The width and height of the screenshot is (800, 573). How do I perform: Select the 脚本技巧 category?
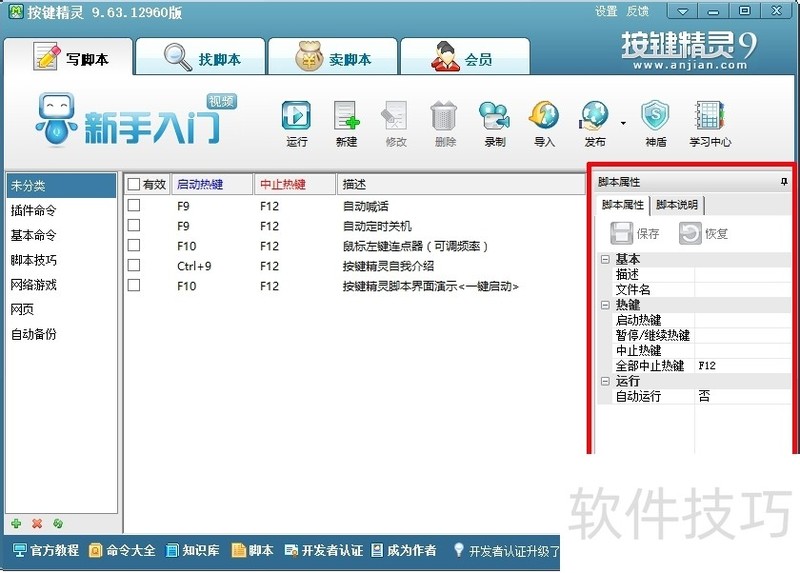click(61, 260)
